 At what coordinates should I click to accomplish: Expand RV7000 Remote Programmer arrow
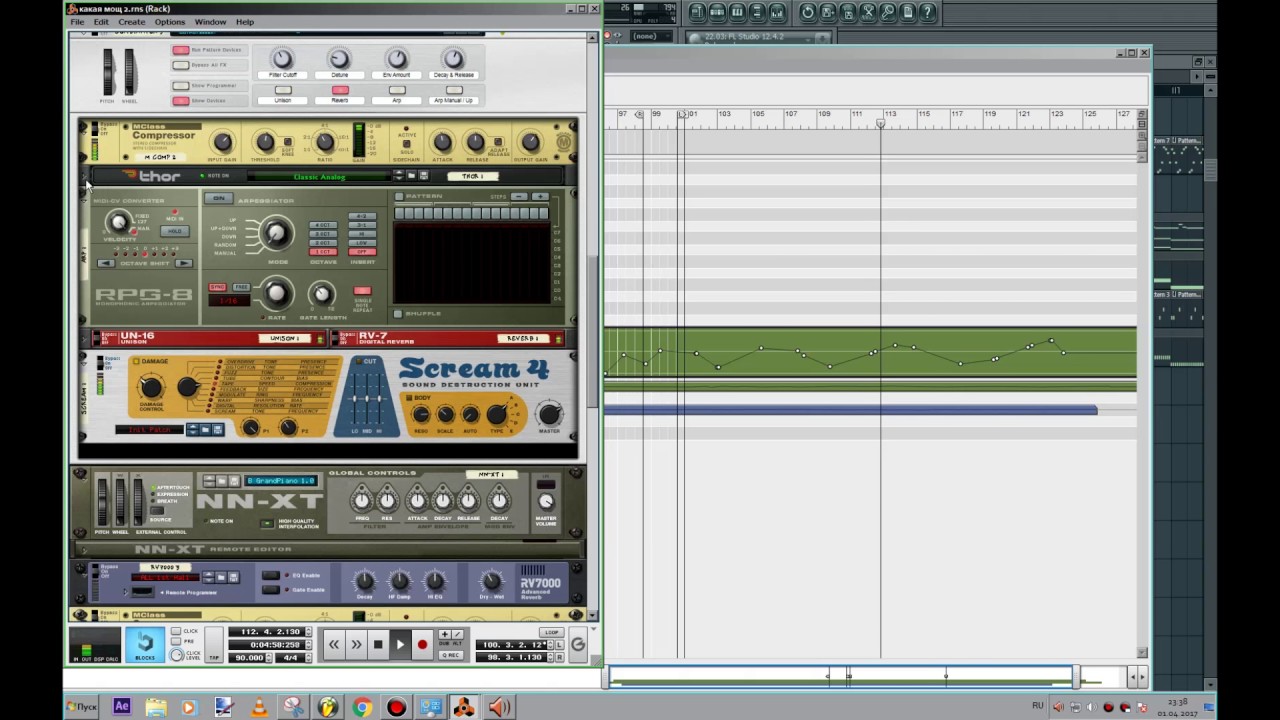click(126, 592)
